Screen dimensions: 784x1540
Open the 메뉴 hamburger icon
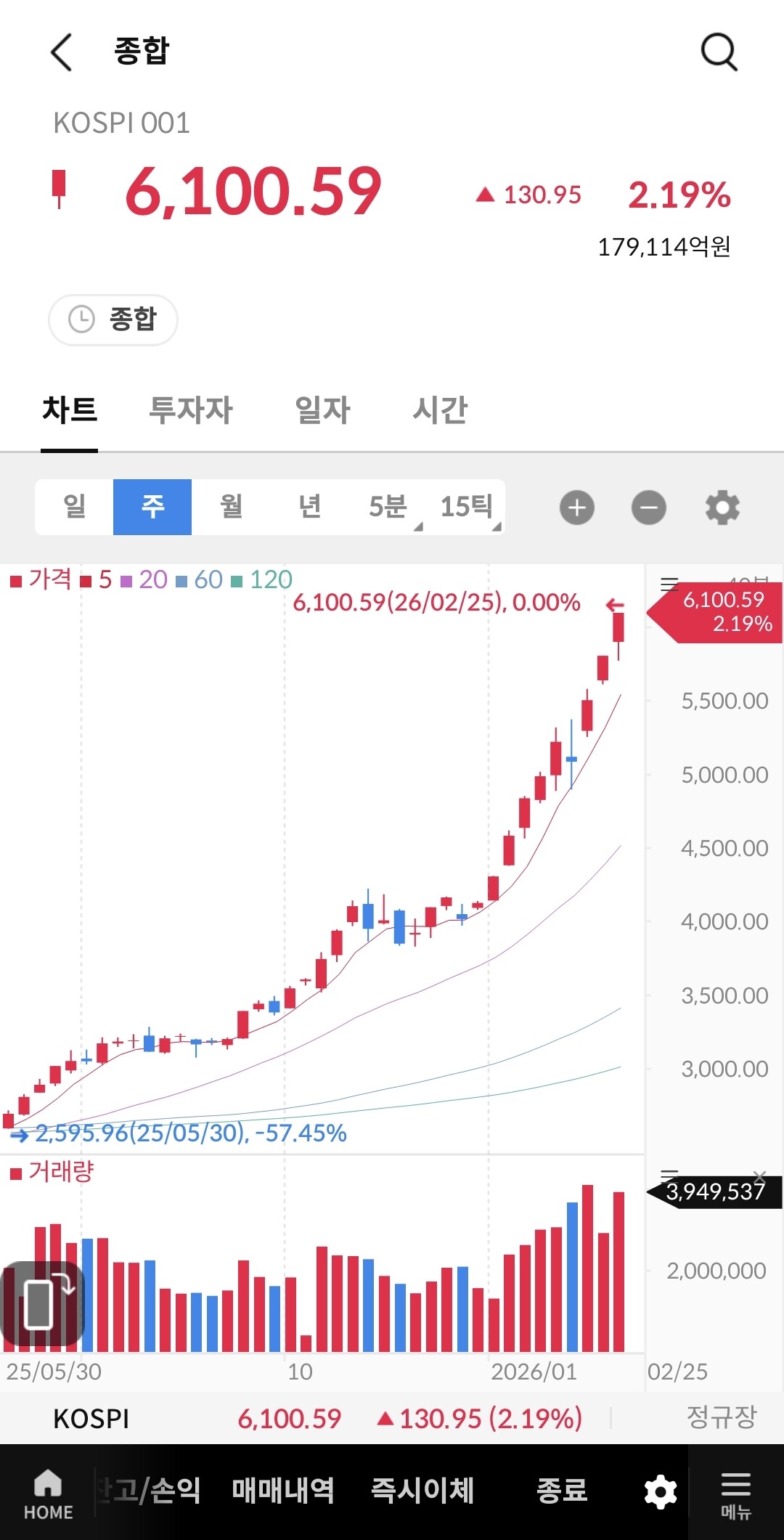(735, 1494)
